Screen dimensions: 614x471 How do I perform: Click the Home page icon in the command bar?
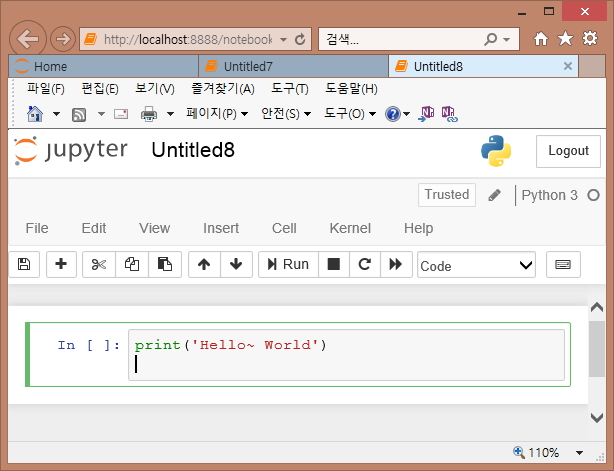[35, 114]
